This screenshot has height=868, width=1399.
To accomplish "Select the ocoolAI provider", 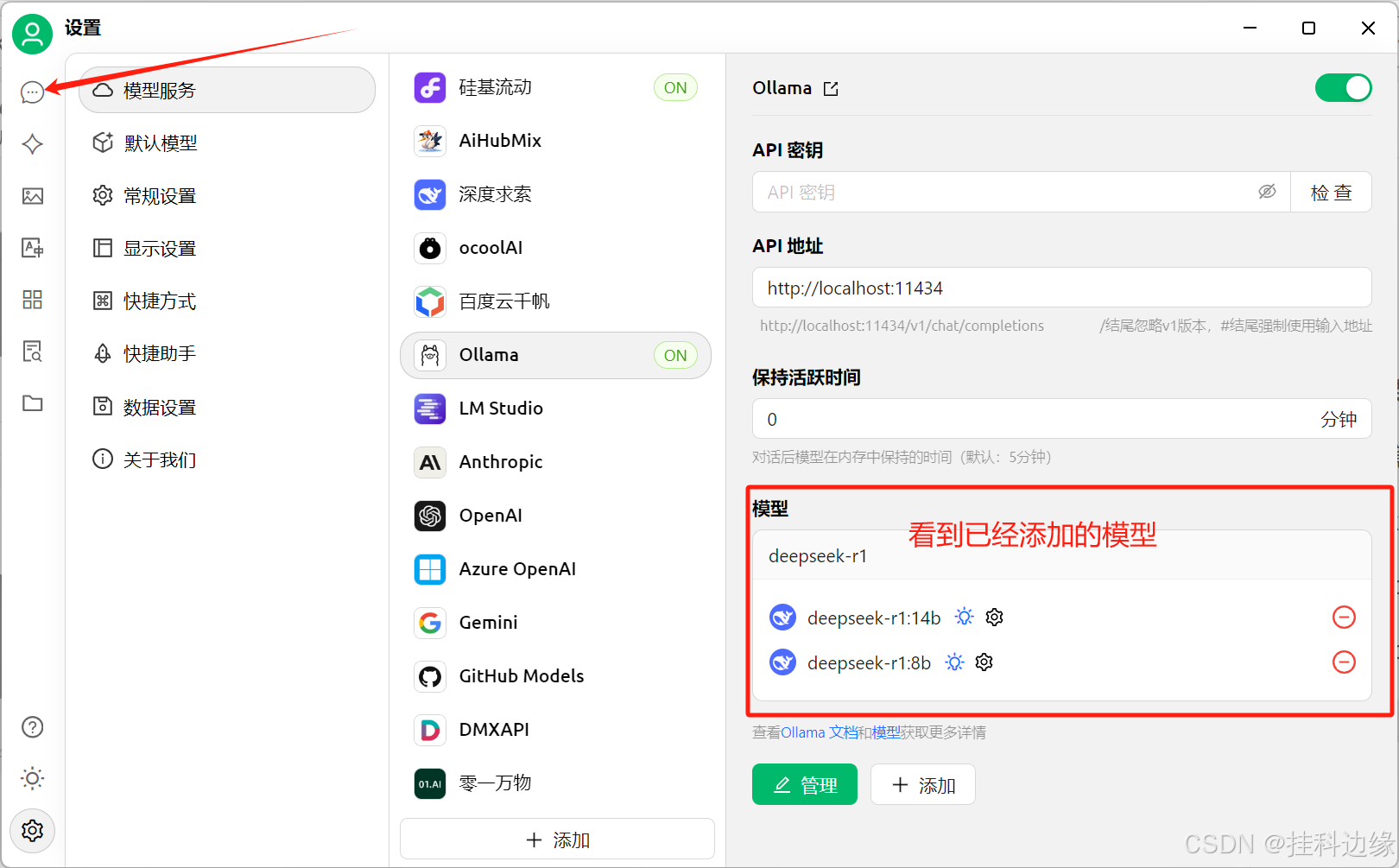I will click(x=556, y=248).
